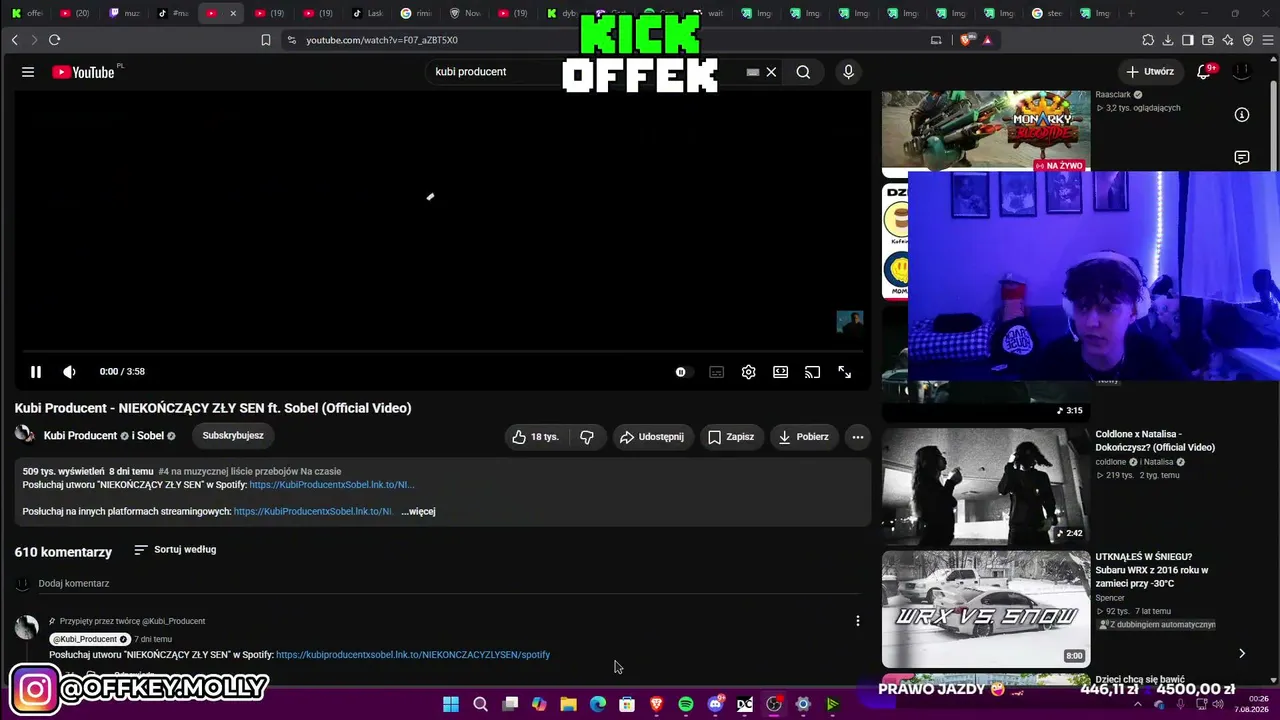Start voice search with the microphone icon

click(x=848, y=72)
